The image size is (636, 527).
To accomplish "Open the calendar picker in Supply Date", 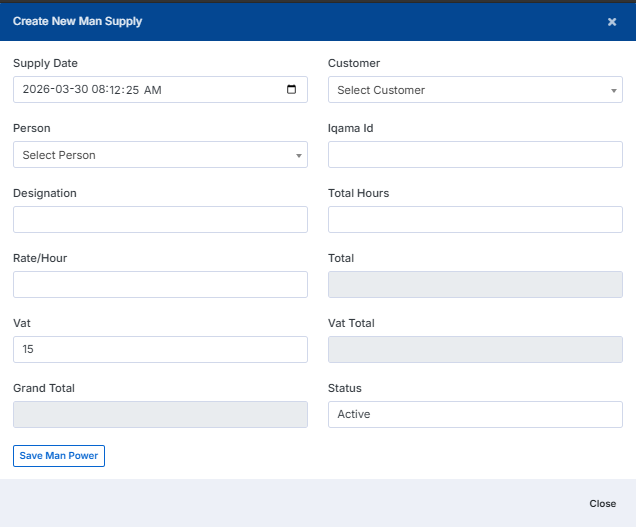I will [291, 89].
